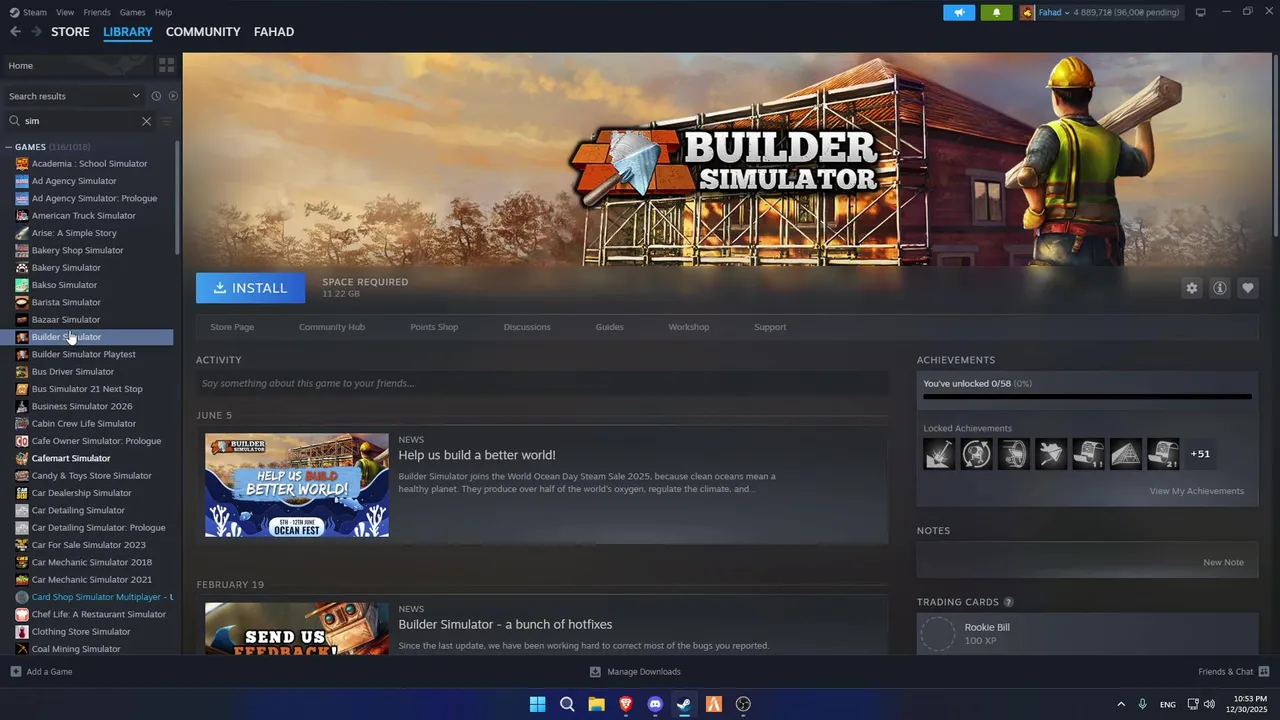Open the green notifications bell
Image resolution: width=1280 pixels, height=720 pixels.
[996, 12]
